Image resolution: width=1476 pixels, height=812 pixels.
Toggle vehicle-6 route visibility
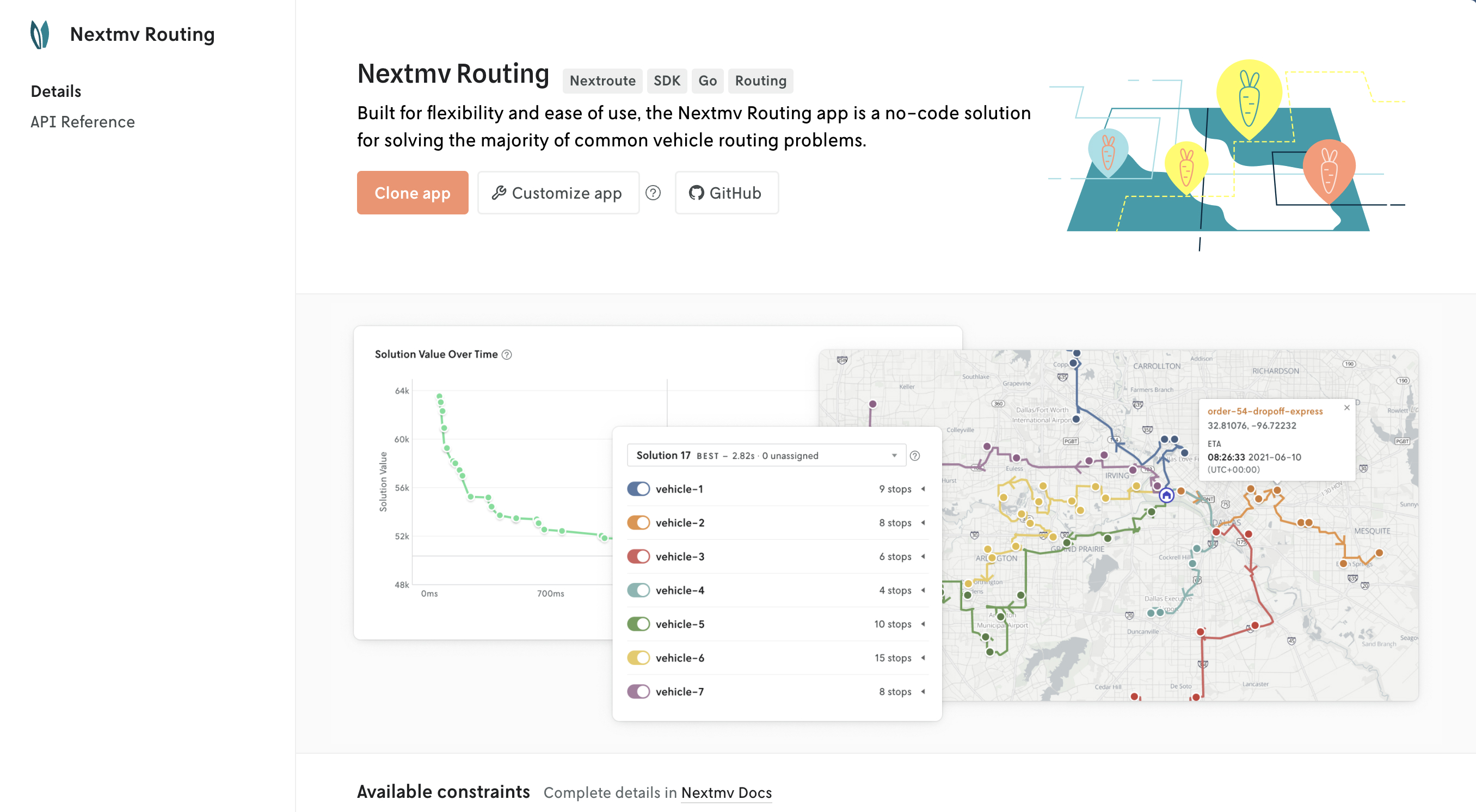tap(638, 658)
